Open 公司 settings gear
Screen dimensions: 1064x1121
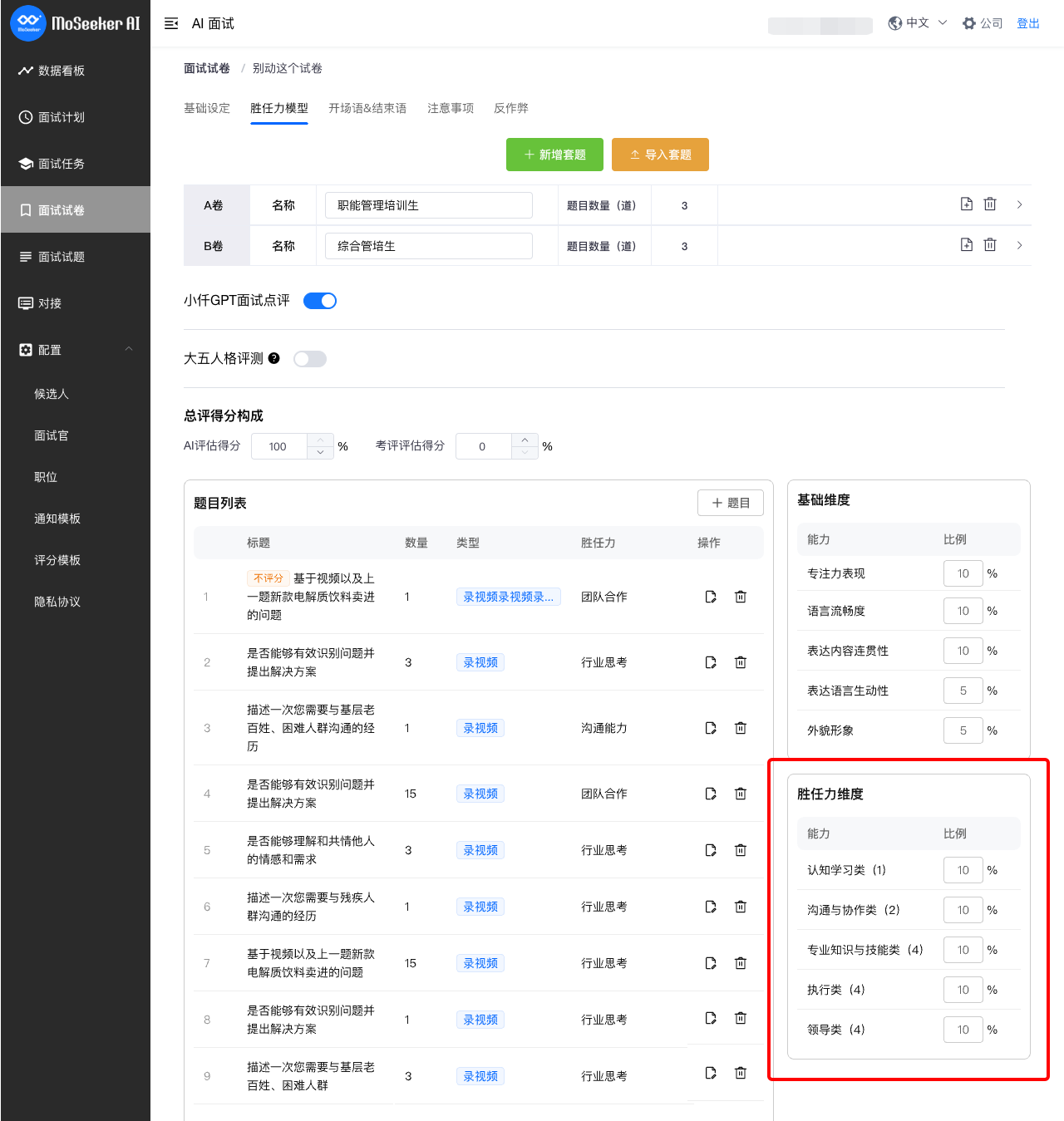983,23
